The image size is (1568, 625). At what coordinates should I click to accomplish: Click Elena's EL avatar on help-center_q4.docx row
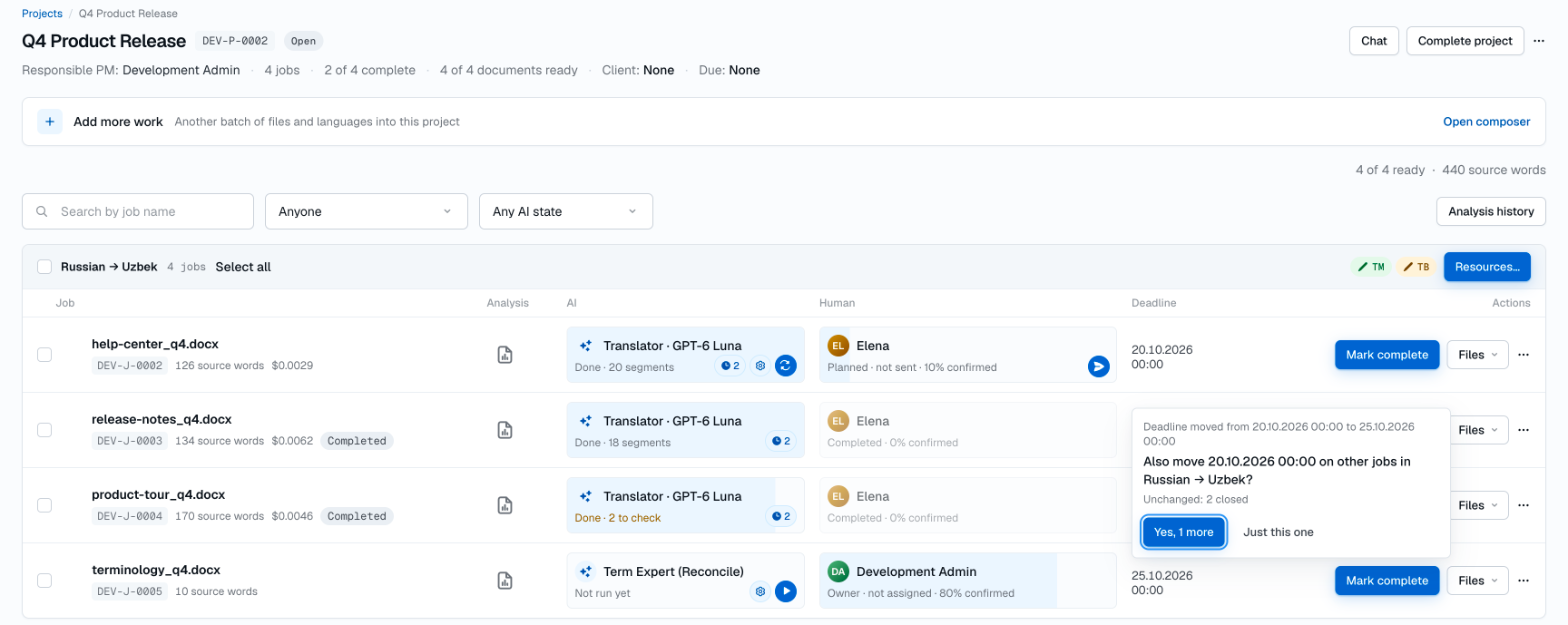[x=838, y=346]
